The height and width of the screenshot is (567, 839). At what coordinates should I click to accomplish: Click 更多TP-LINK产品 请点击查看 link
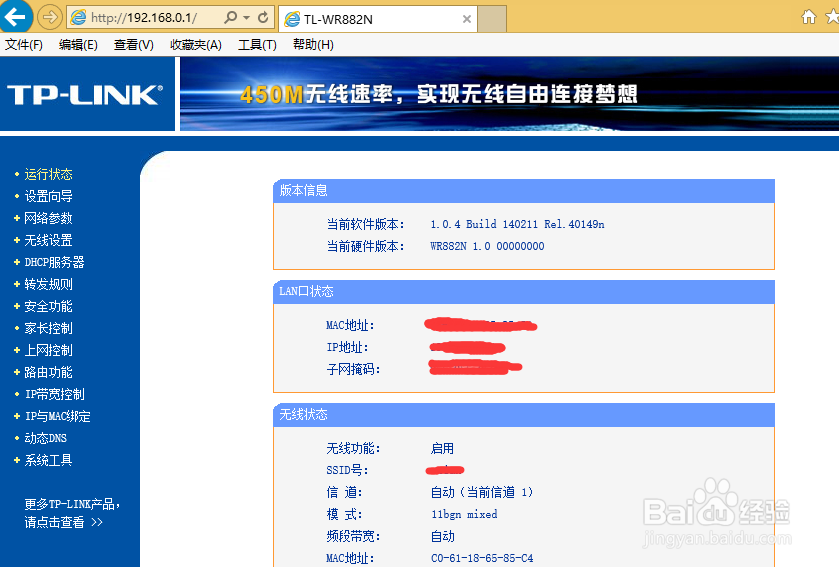pyautogui.click(x=72, y=513)
